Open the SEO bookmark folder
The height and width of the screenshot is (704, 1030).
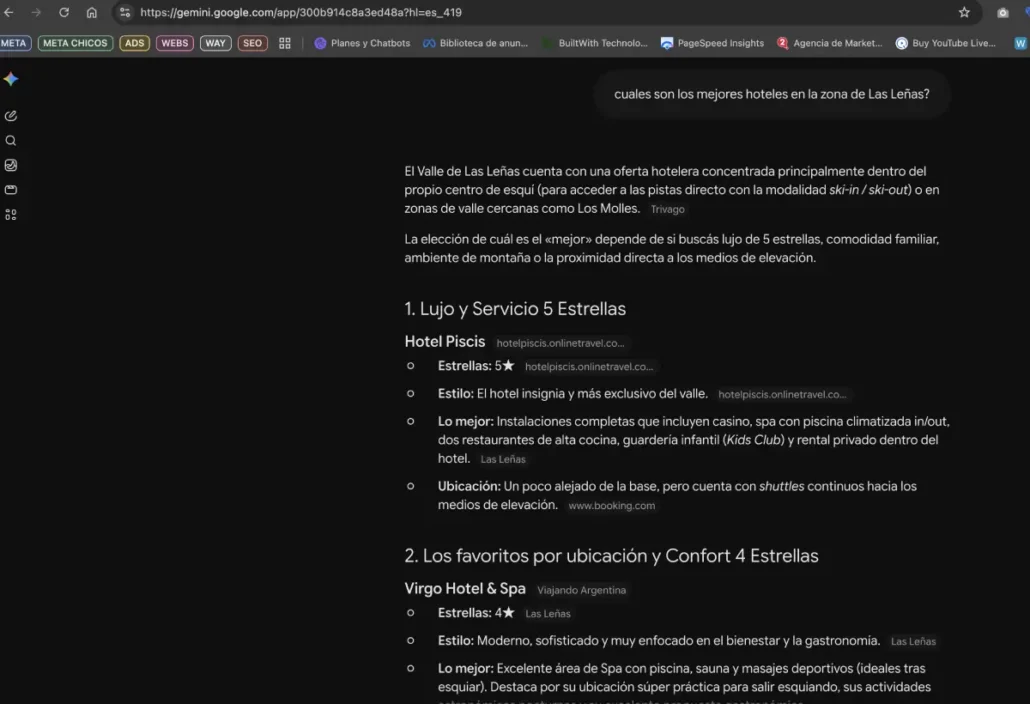(x=252, y=43)
